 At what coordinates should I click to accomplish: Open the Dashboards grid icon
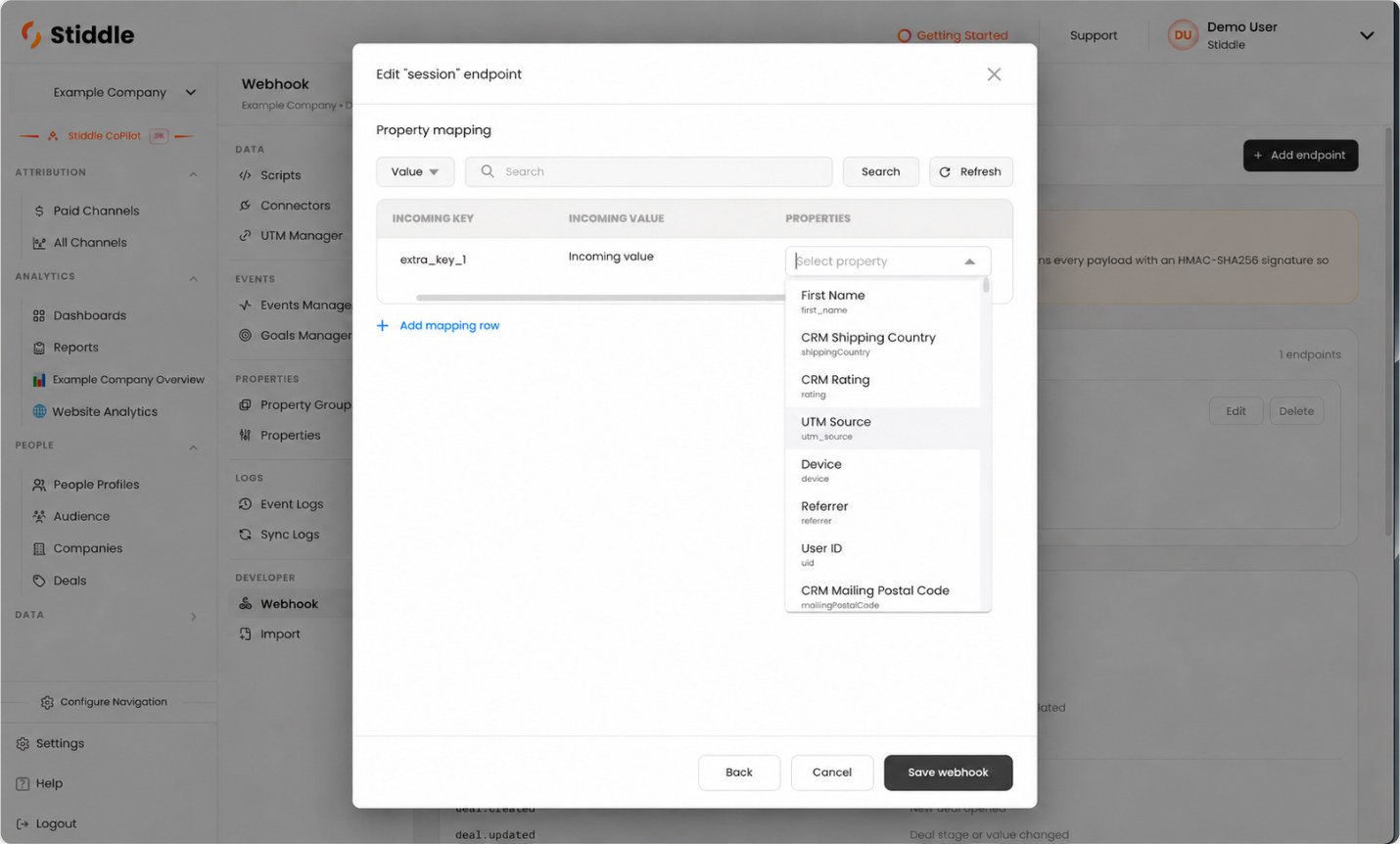[x=39, y=315]
